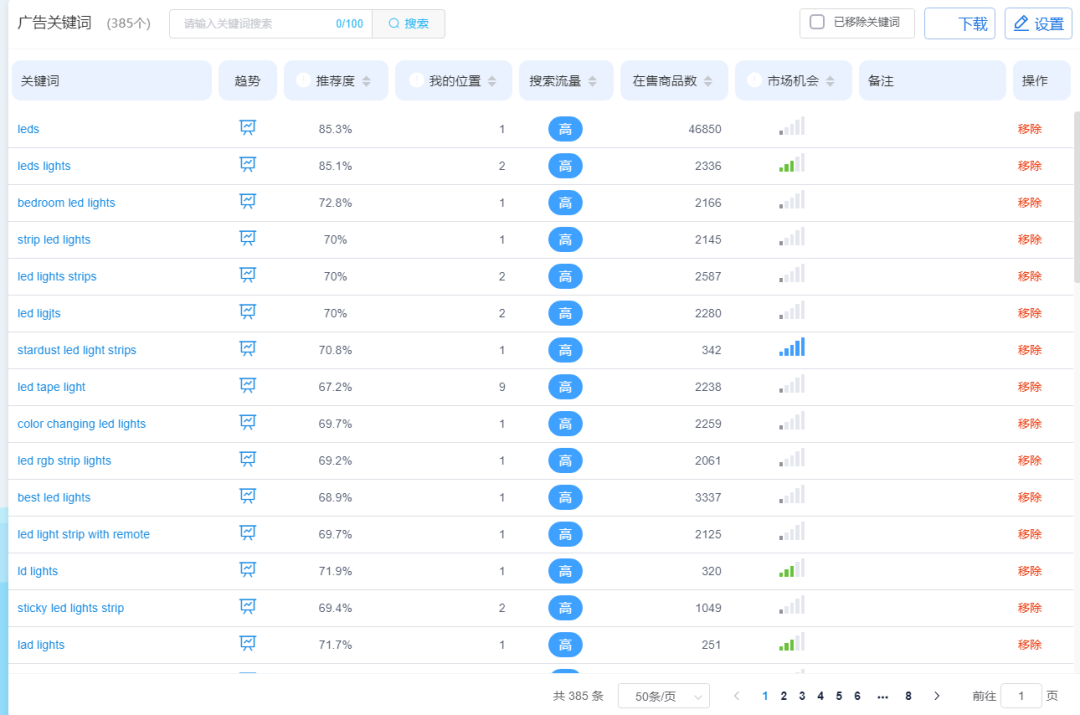Click the 高 badge for color changing led lights
1080x715 pixels.
[565, 422]
